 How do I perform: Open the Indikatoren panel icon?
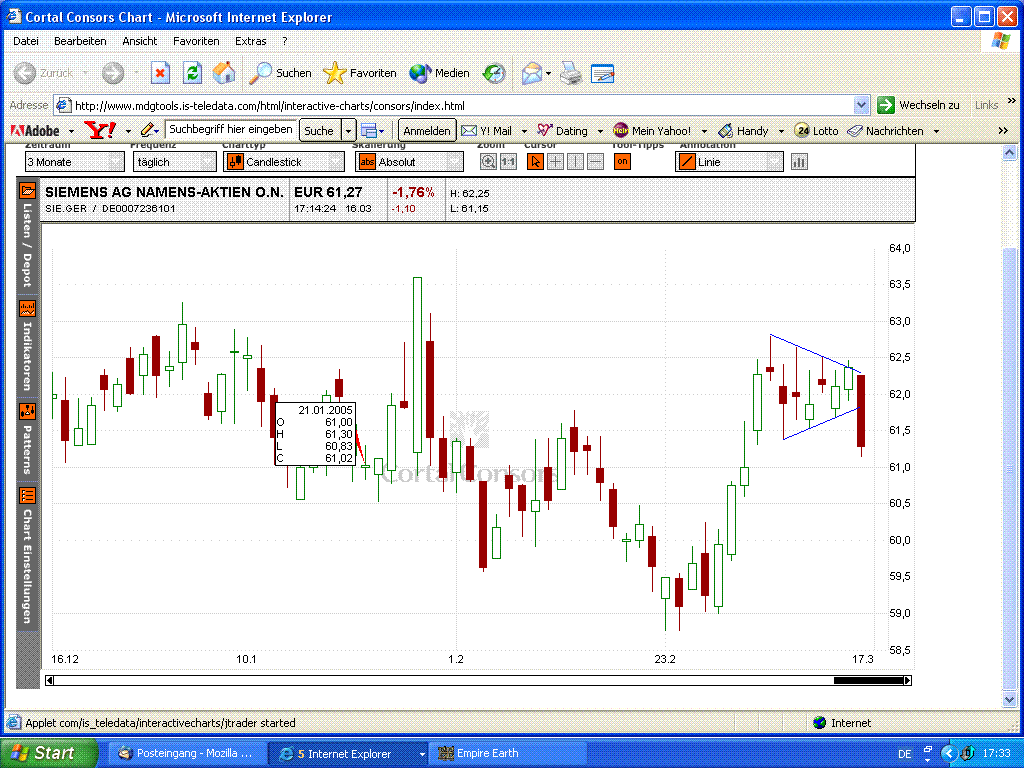click(x=27, y=308)
